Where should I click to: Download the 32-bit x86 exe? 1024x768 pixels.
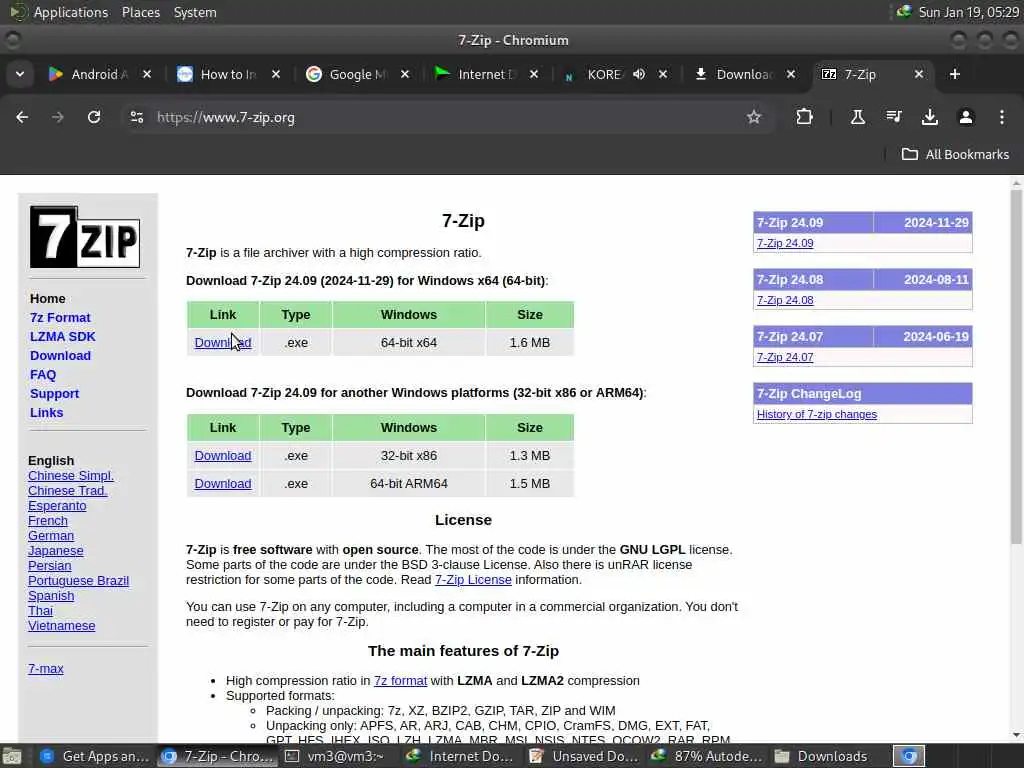pos(223,456)
